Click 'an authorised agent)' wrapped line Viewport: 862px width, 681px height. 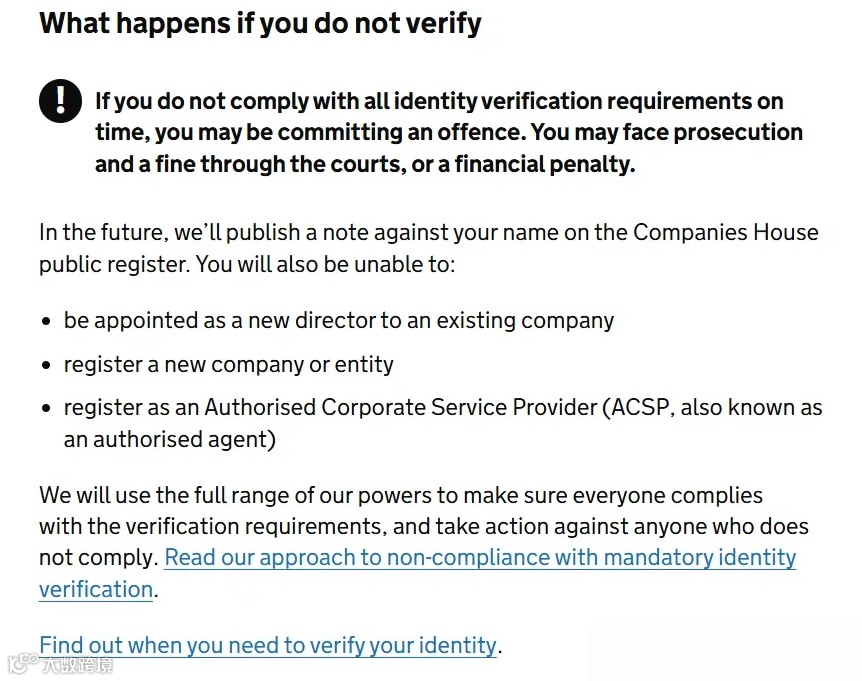point(170,440)
